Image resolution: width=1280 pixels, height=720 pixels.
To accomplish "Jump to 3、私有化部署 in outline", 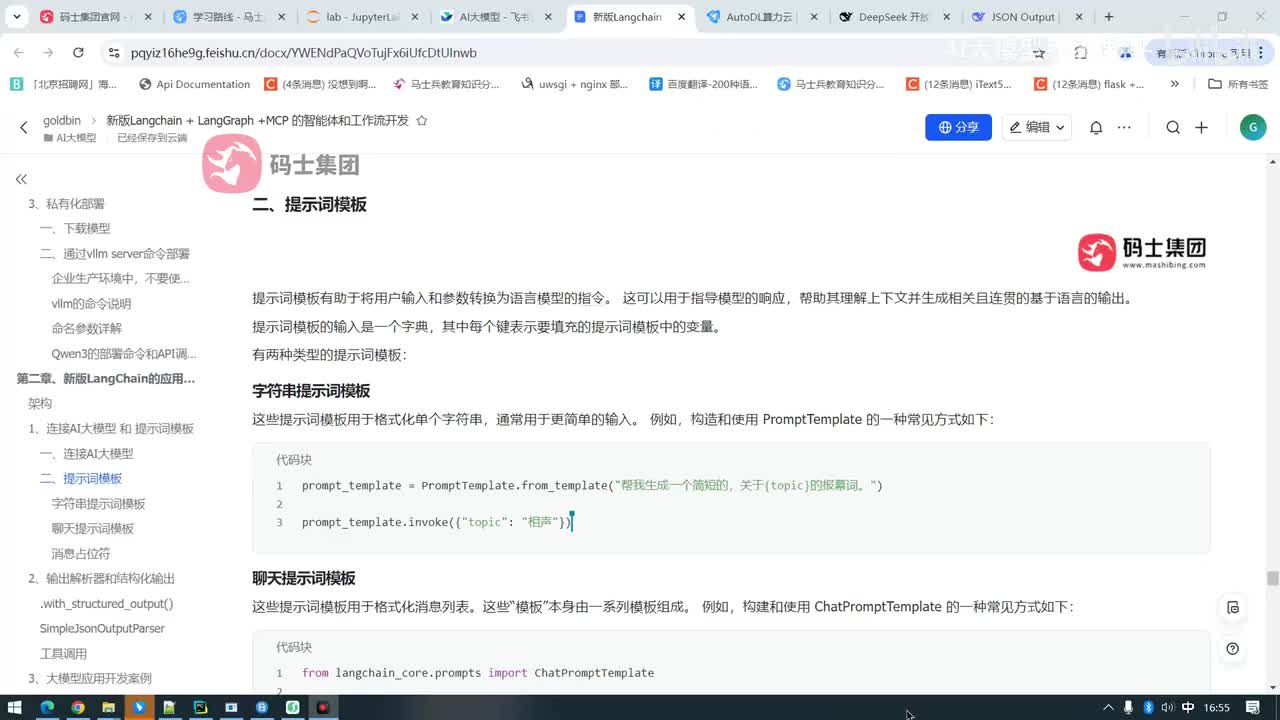I will (x=66, y=203).
